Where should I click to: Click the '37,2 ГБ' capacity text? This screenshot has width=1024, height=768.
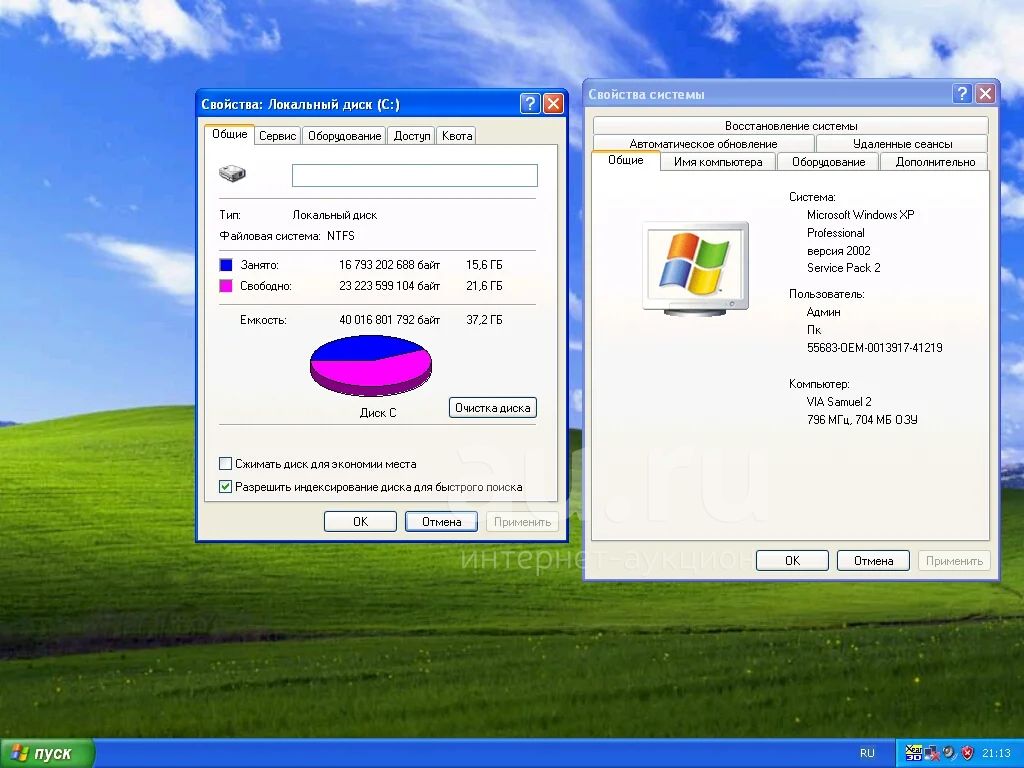(484, 319)
